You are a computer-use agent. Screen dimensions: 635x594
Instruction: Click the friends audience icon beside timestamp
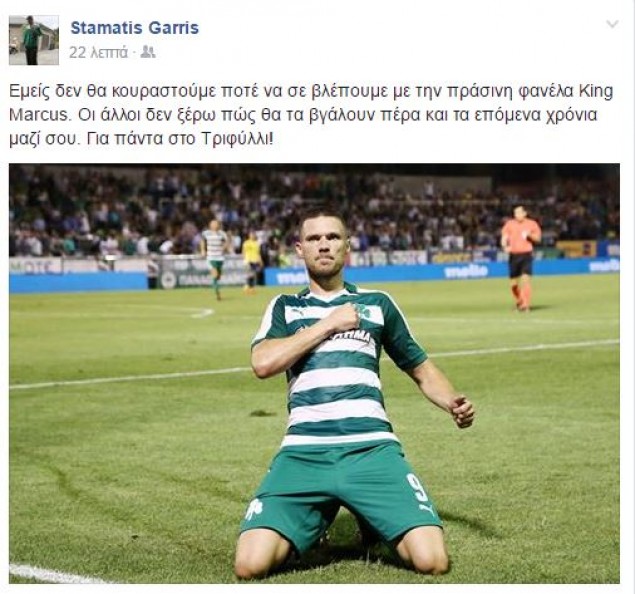pos(148,52)
